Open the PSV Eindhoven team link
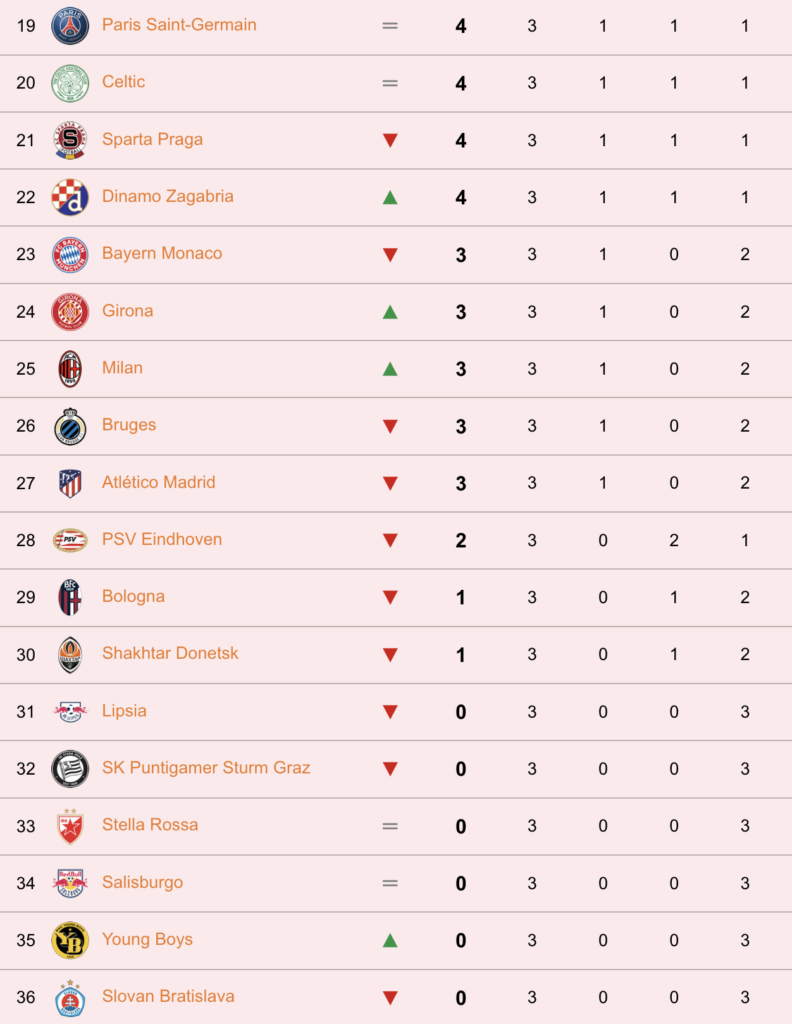Viewport: 792px width, 1024px height. 162,539
